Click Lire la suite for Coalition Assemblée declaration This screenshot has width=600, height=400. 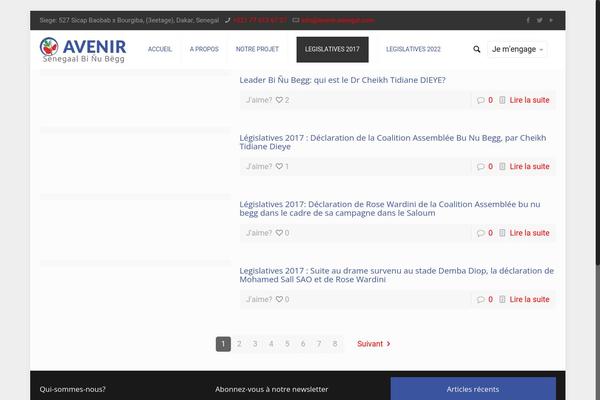point(529,167)
